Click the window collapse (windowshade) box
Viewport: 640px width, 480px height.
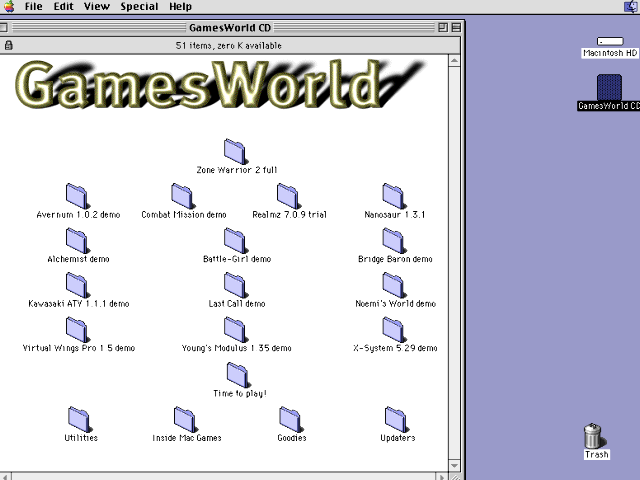point(456,27)
